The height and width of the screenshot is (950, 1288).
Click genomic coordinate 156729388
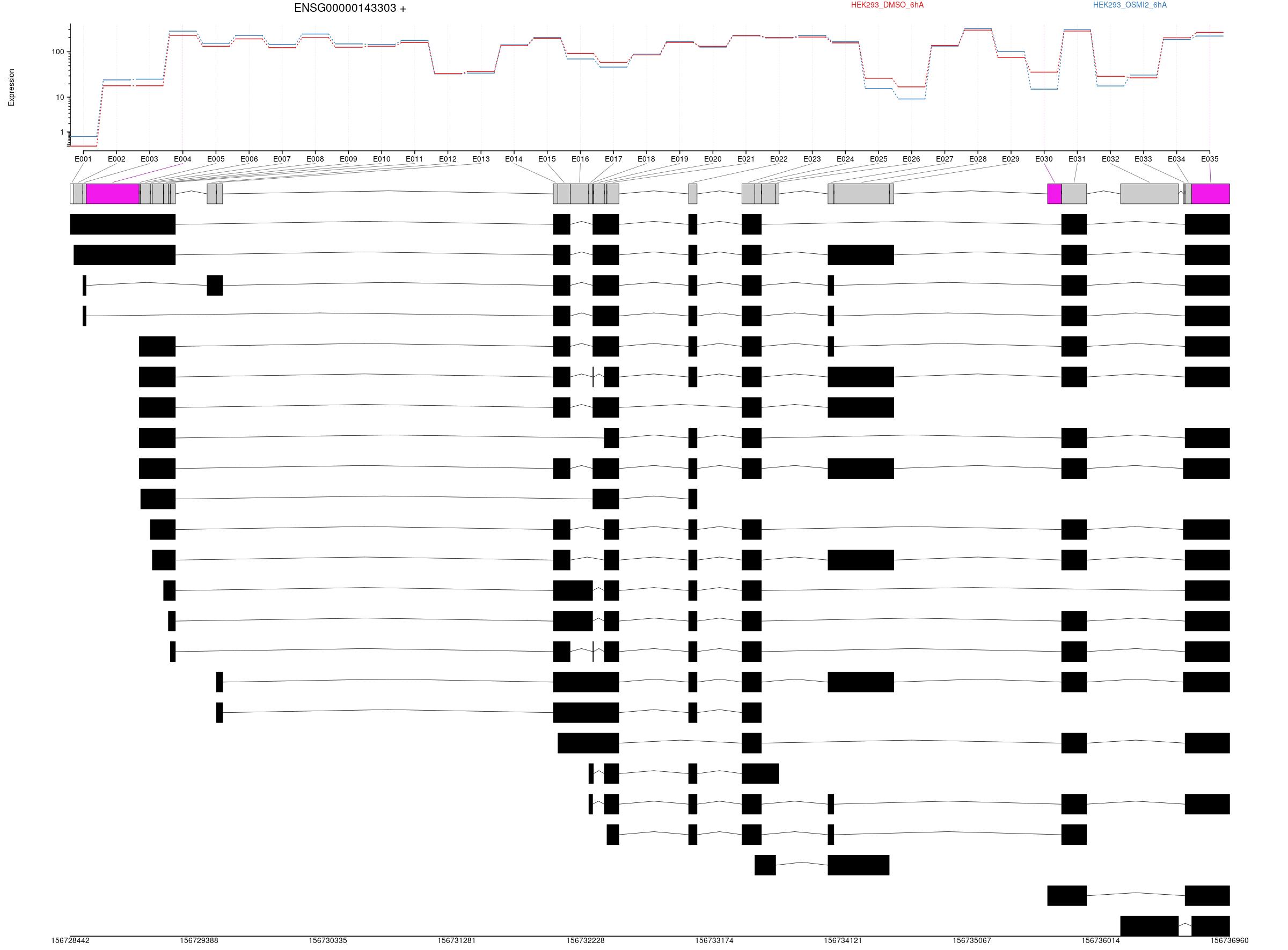click(199, 941)
